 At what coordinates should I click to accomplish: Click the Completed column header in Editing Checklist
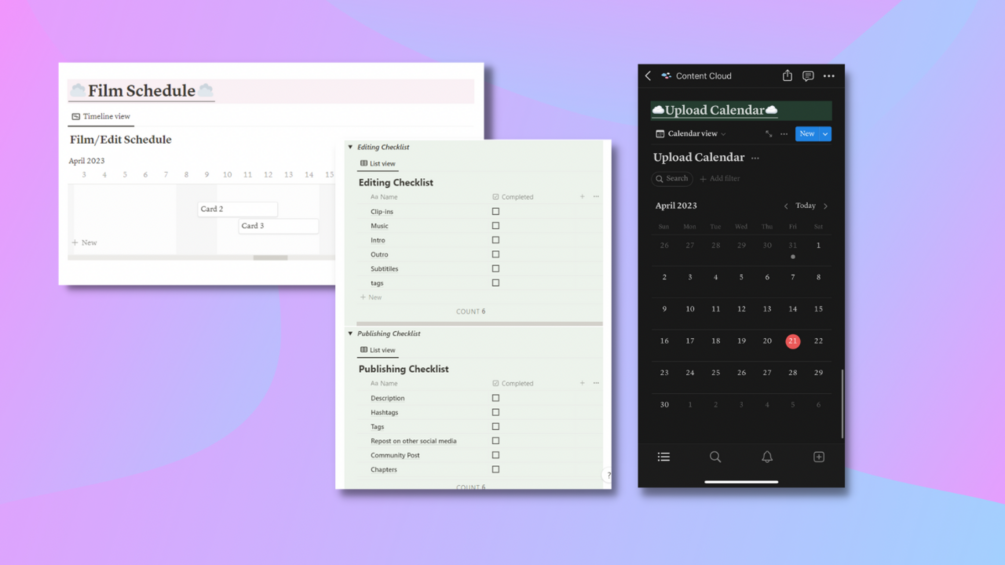513,197
